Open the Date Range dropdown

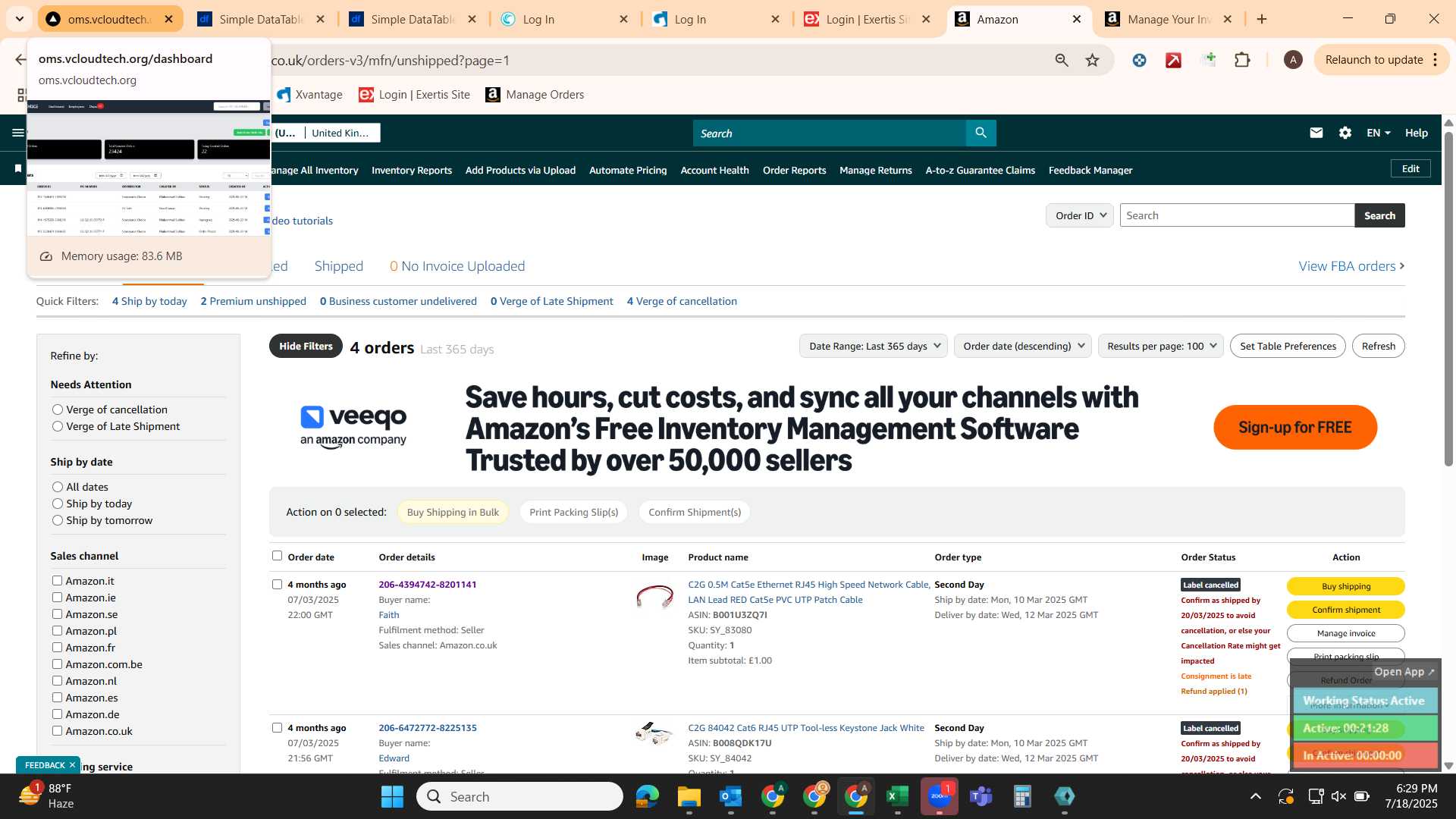point(873,346)
